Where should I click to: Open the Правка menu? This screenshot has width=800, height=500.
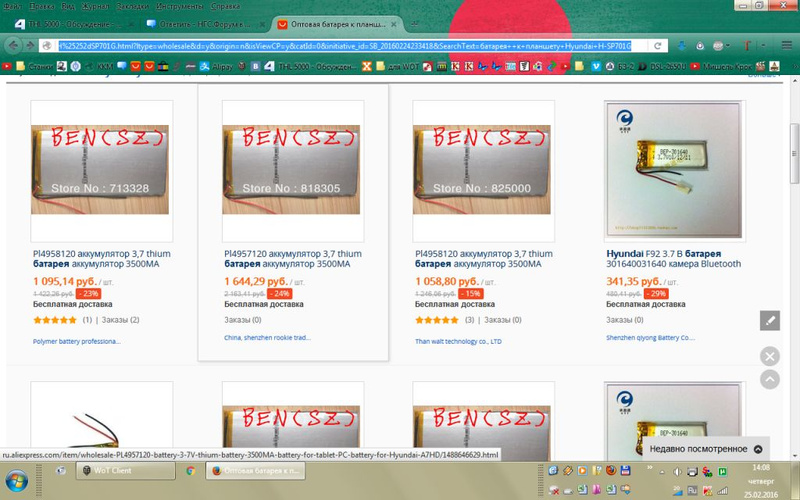[x=42, y=6]
